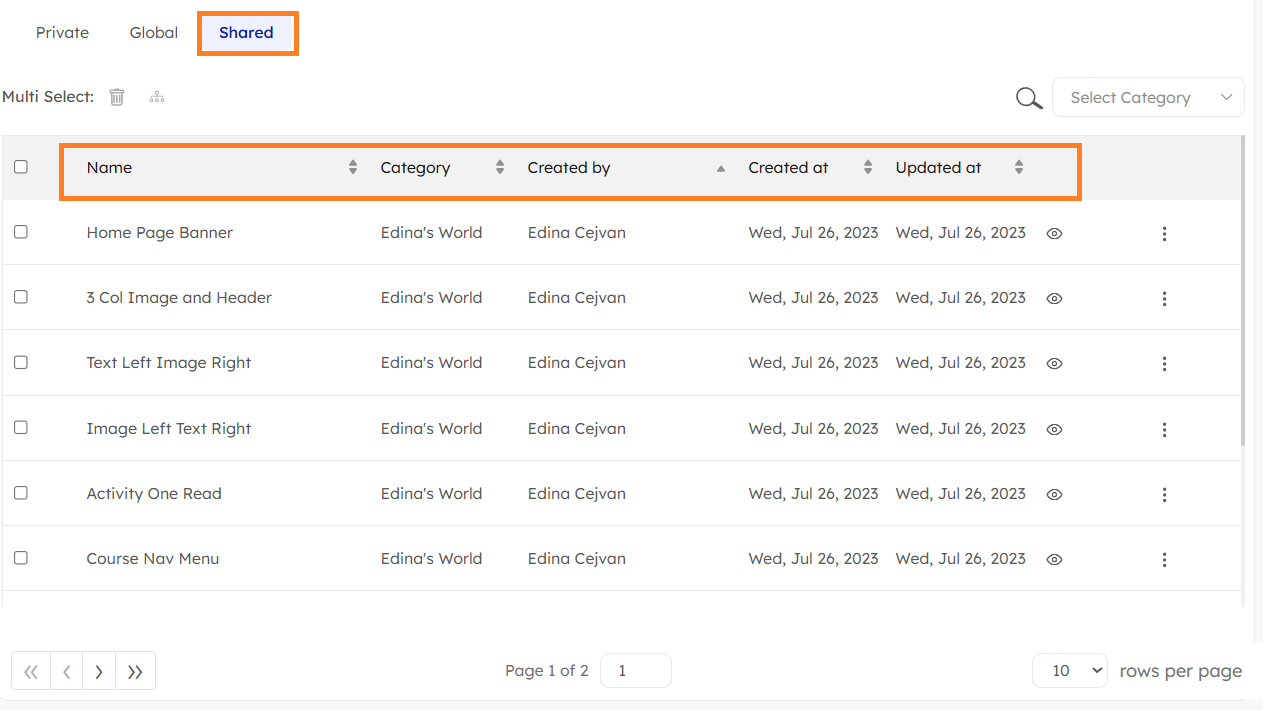This screenshot has height=711, width=1267.
Task: Open three-dot menu for Text Left Image Right
Action: [1164, 364]
